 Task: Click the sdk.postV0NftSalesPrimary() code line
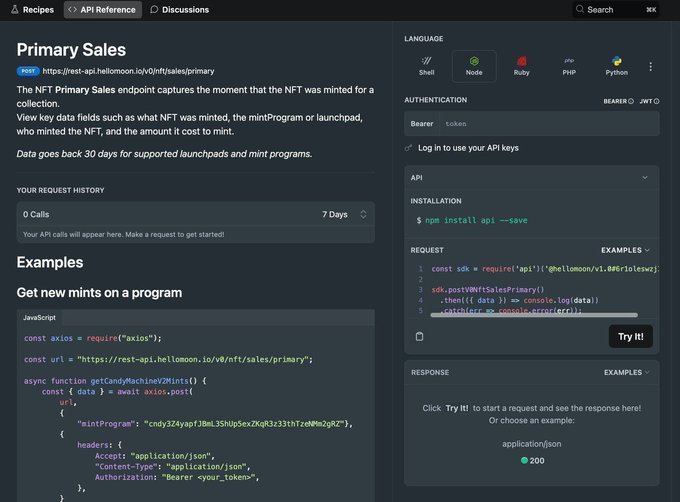[487, 290]
